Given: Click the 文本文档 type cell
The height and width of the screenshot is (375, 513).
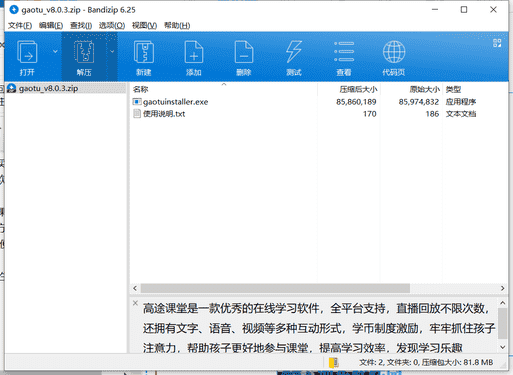Looking at the screenshot, I should click(x=461, y=114).
